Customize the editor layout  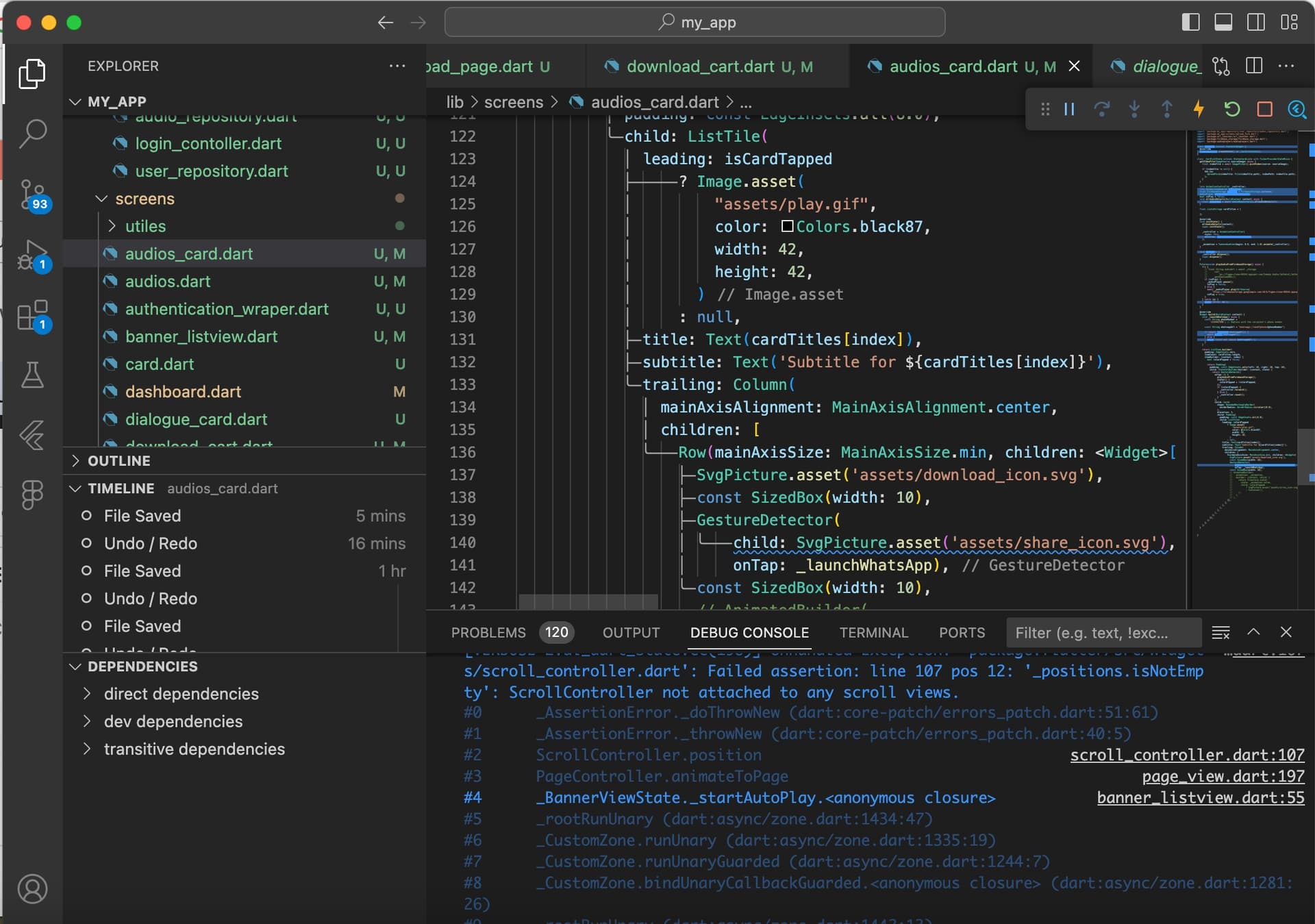(x=1289, y=23)
